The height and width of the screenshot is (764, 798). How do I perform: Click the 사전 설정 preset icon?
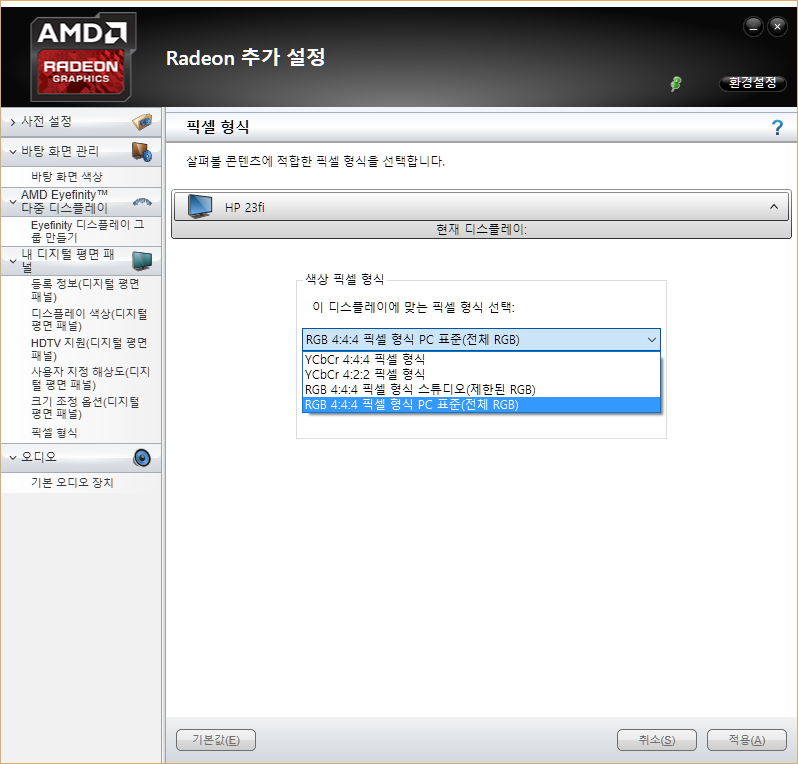143,121
